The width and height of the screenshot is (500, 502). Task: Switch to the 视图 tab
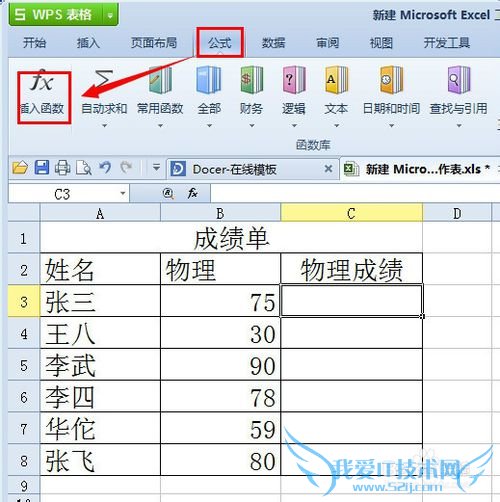pyautogui.click(x=381, y=43)
